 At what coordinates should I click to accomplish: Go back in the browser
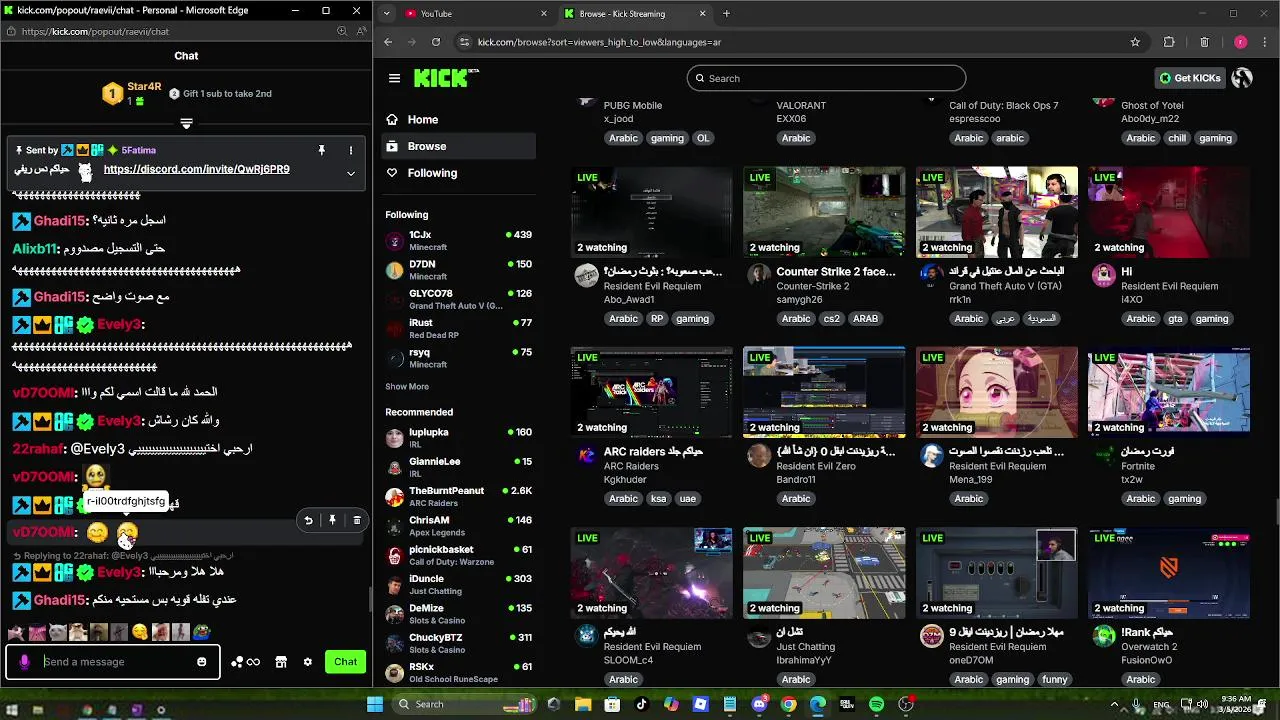388,42
